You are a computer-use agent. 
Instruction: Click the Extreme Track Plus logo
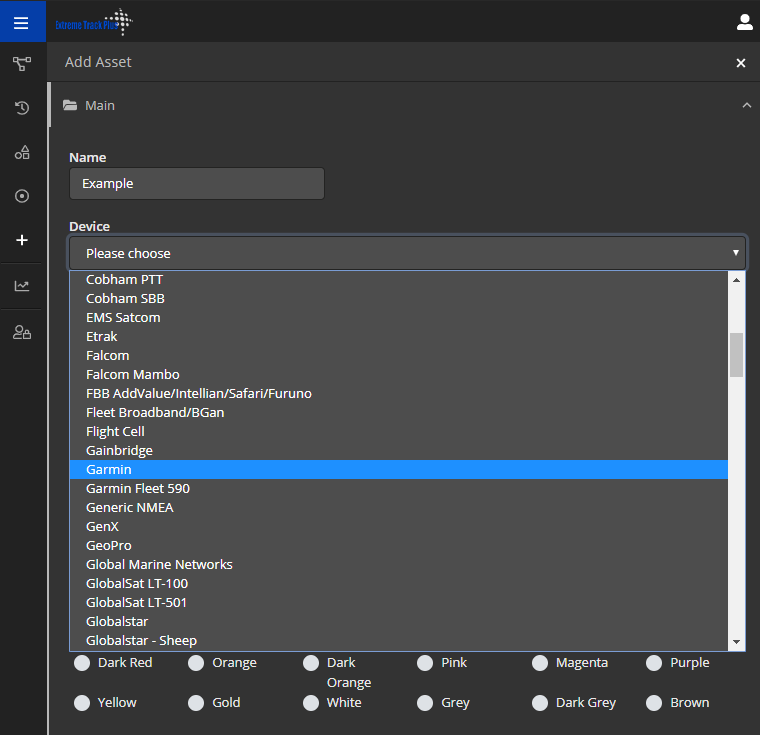point(94,22)
